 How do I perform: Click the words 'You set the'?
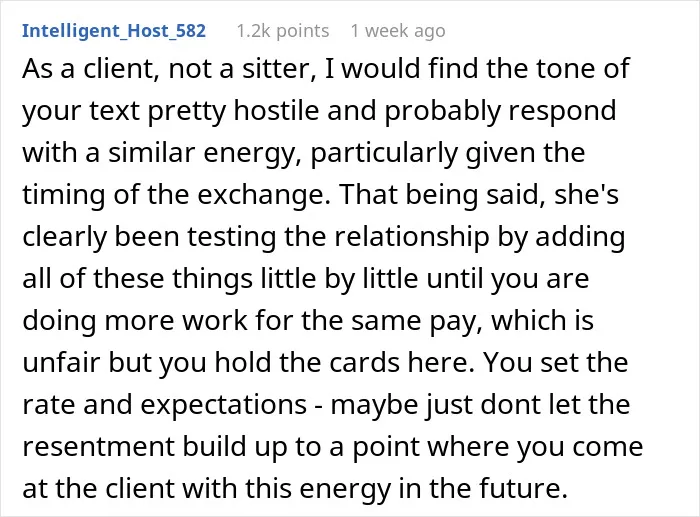(556, 362)
